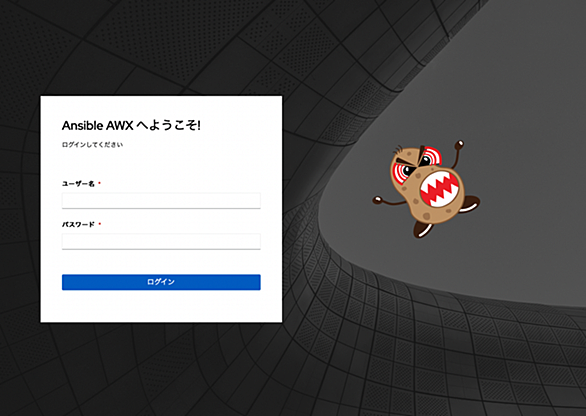Click the 'Ansible AWX へようこそ!' heading
586x416 pixels.
[x=131, y=126]
